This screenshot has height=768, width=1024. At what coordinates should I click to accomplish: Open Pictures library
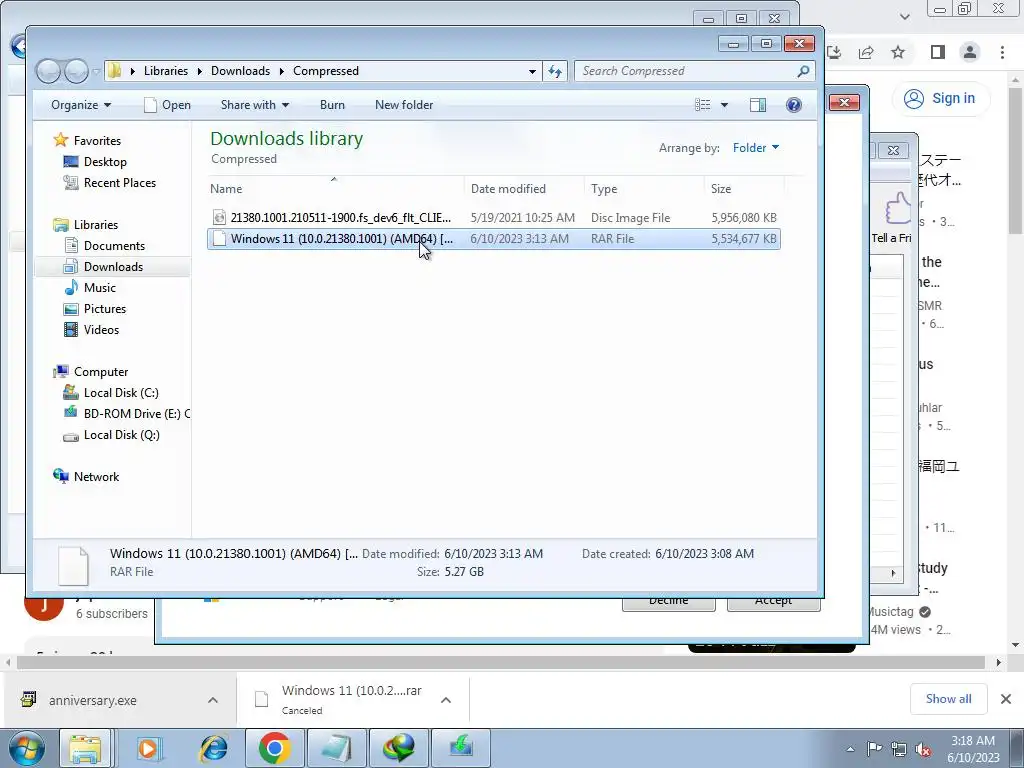[104, 309]
